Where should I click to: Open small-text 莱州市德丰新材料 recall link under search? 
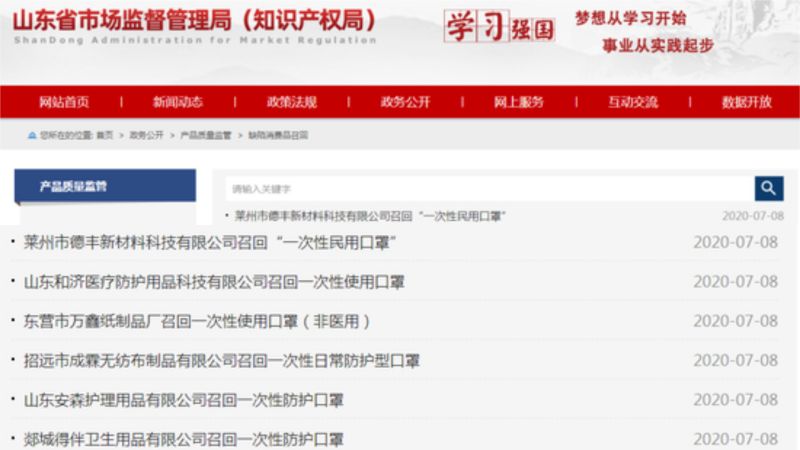coord(370,216)
